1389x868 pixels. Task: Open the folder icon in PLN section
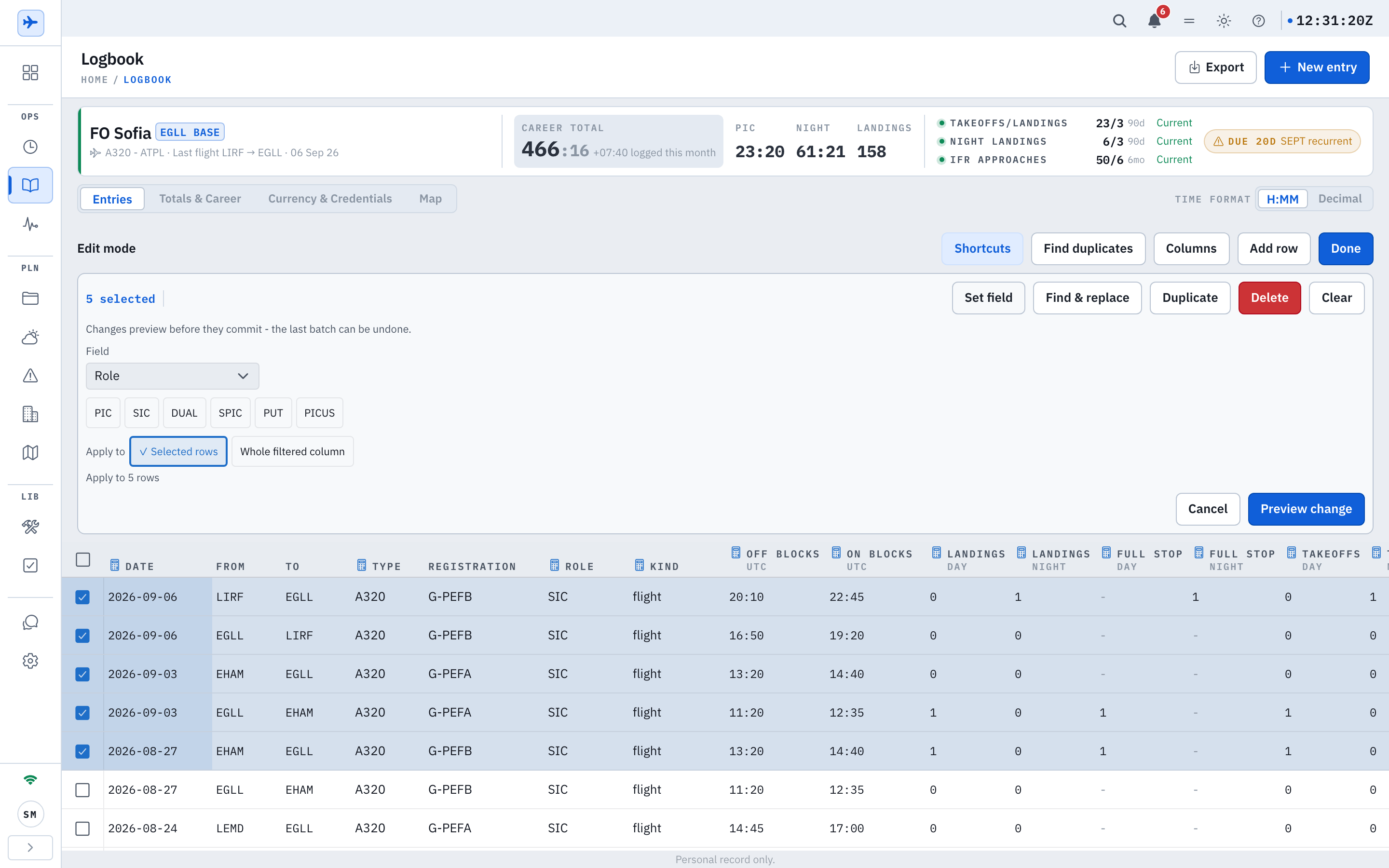coord(30,298)
